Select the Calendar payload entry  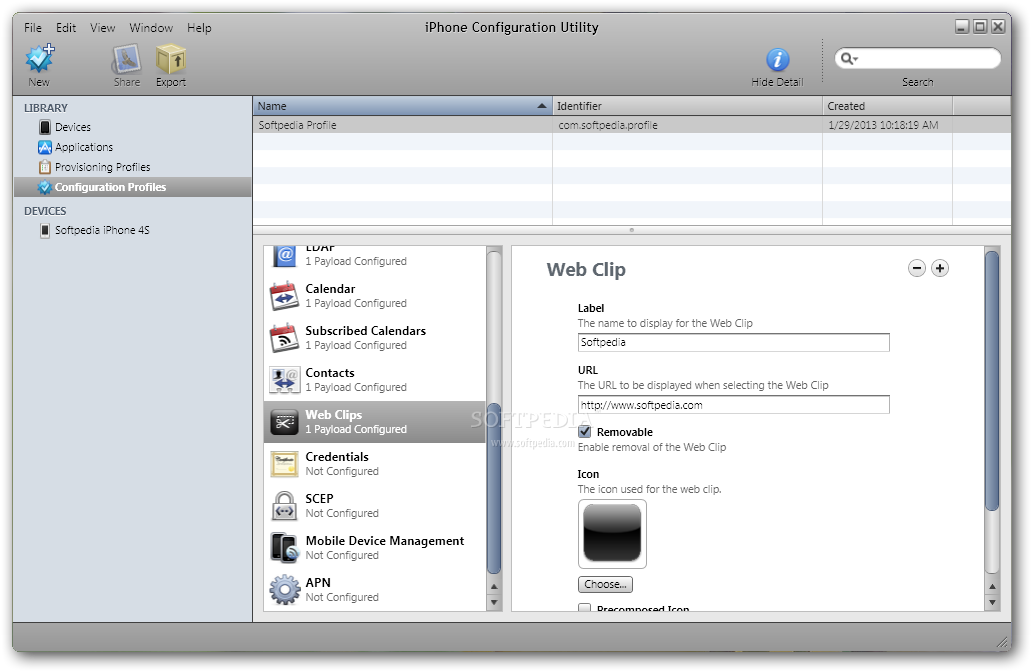point(375,296)
